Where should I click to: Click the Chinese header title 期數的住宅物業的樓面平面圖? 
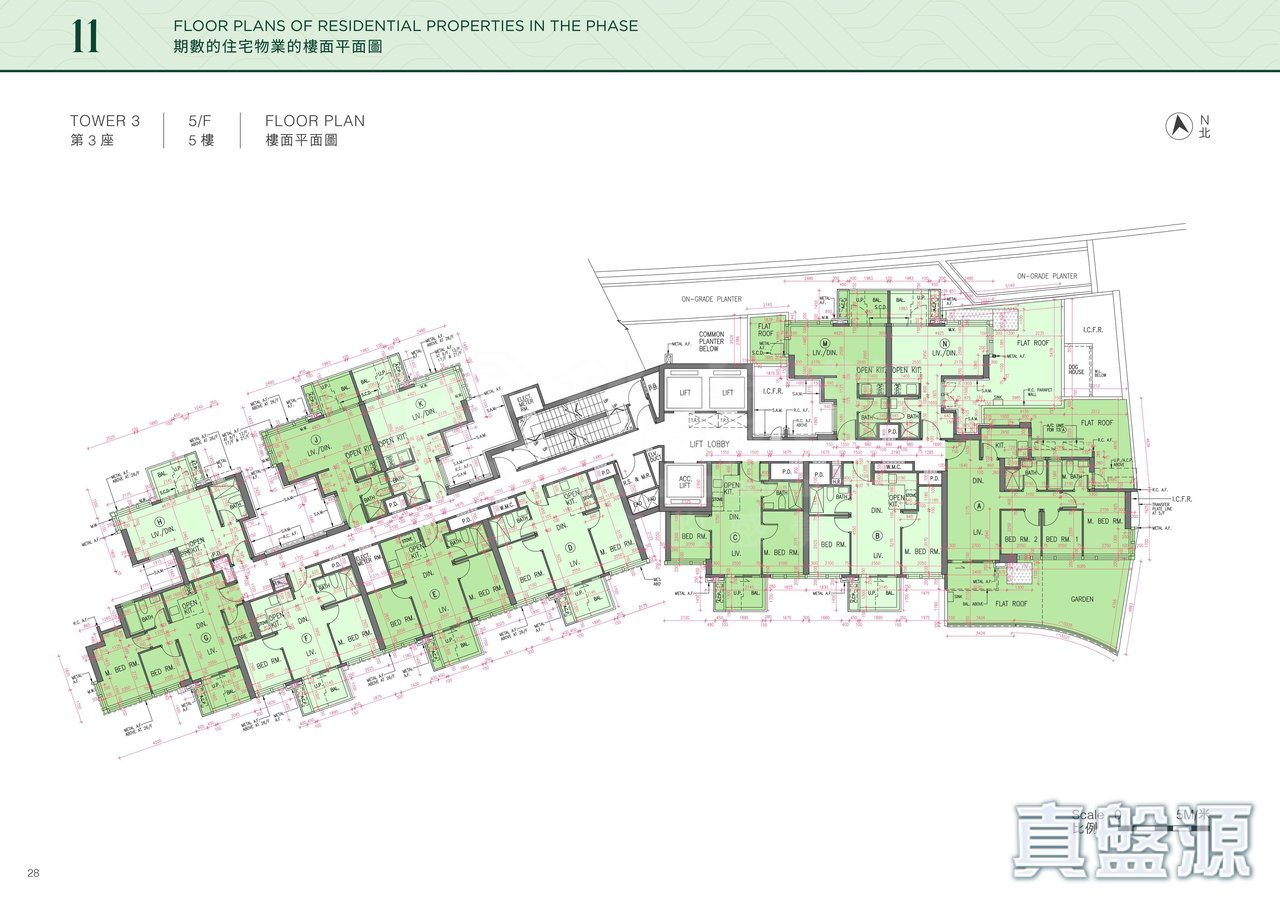(x=277, y=47)
